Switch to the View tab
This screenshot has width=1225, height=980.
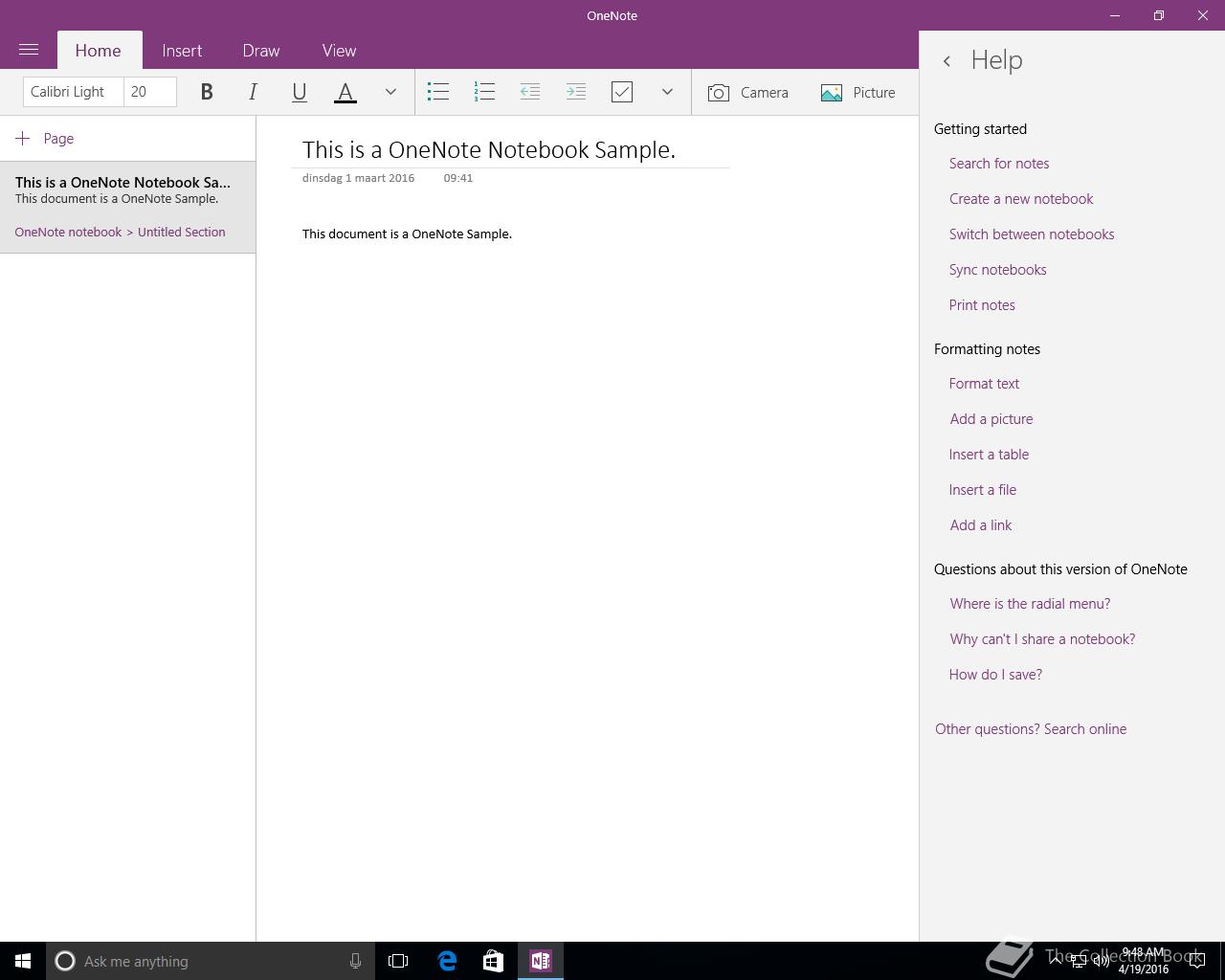click(339, 51)
